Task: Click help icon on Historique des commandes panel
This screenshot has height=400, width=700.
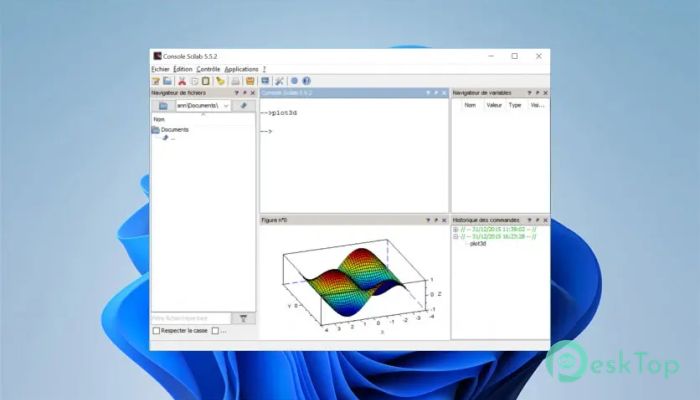Action: coord(529,220)
